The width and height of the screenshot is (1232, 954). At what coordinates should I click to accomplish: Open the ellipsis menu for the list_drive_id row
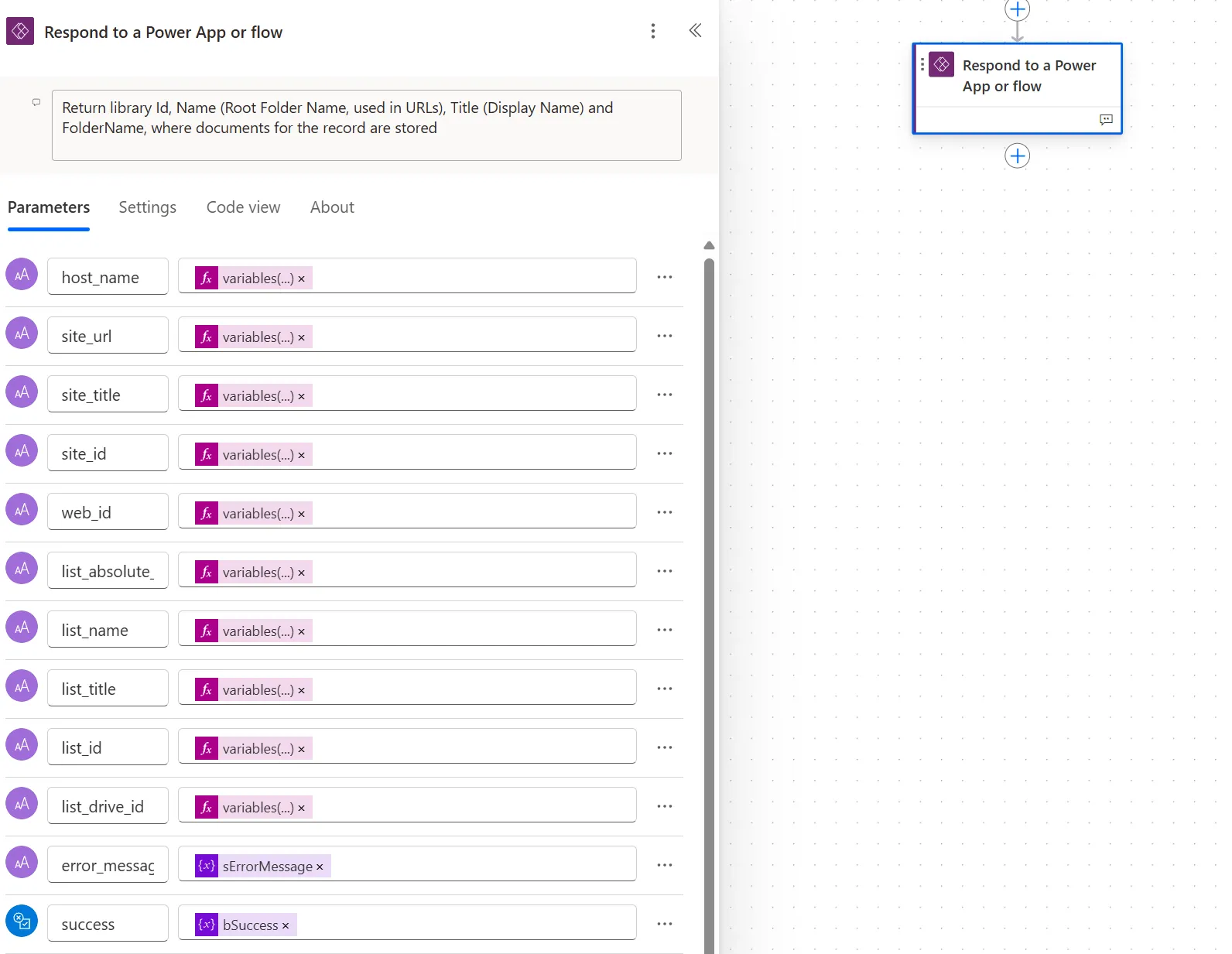click(664, 806)
